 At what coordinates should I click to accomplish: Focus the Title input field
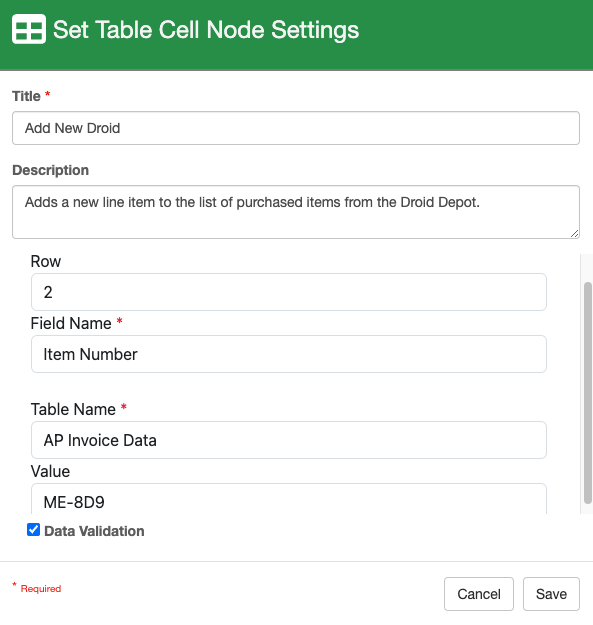point(296,128)
